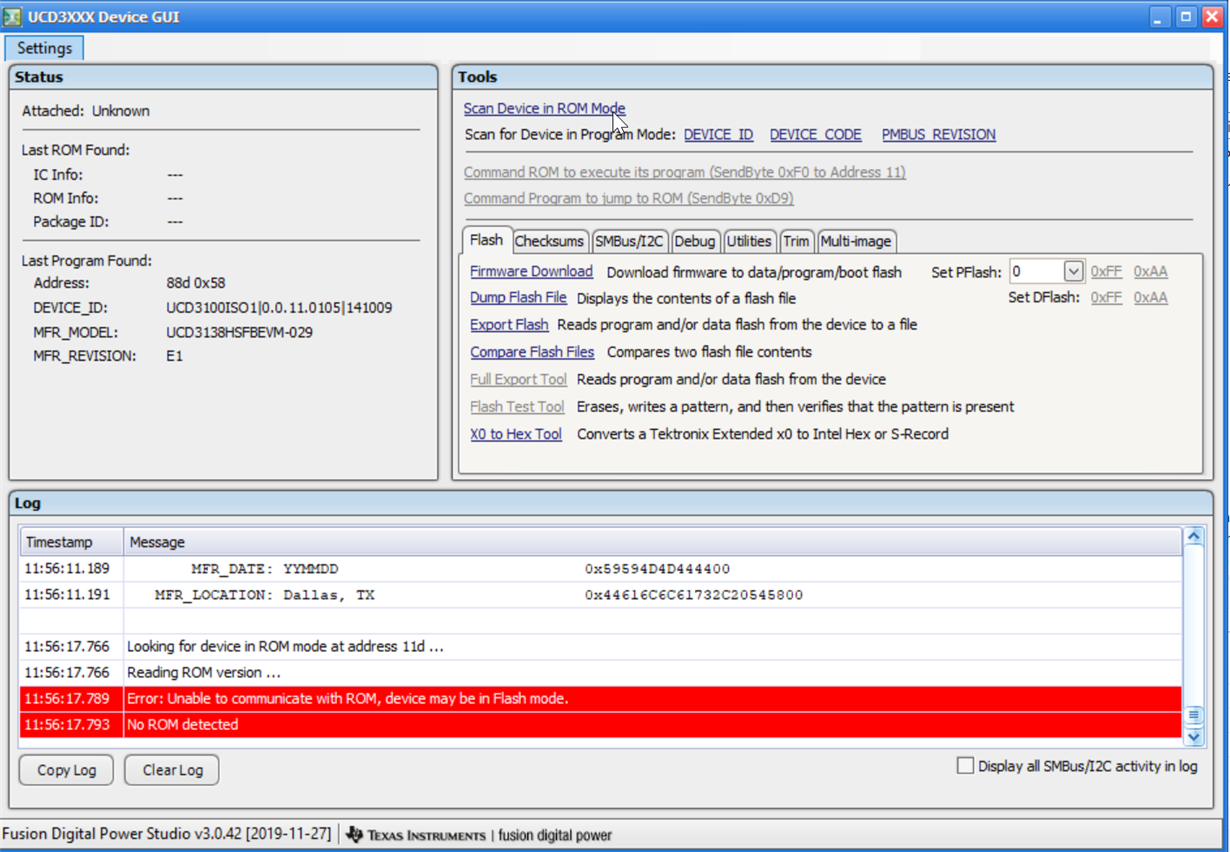This screenshot has width=1230, height=852.
Task: Enable Display all SMBus/I2C activity in log
Action: [965, 766]
